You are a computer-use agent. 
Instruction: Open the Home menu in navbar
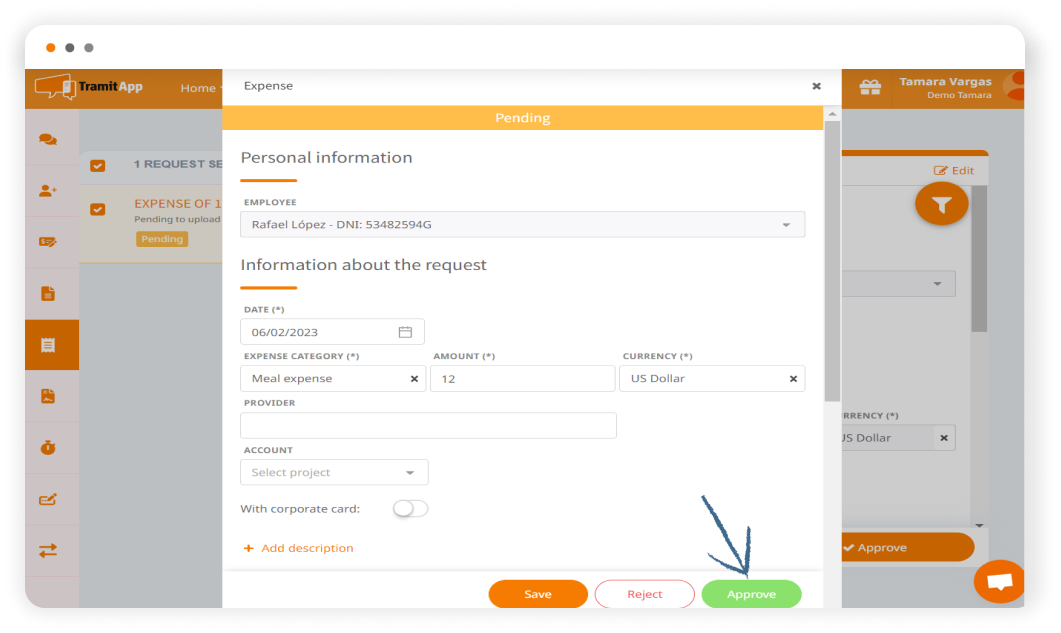[x=197, y=88]
